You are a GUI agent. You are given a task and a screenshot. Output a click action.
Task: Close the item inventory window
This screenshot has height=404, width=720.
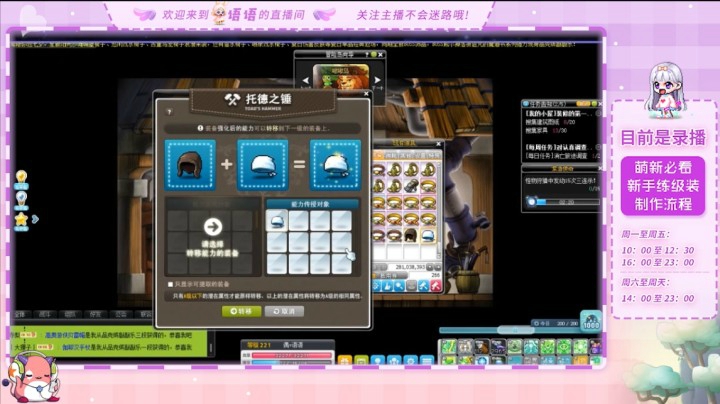438,144
